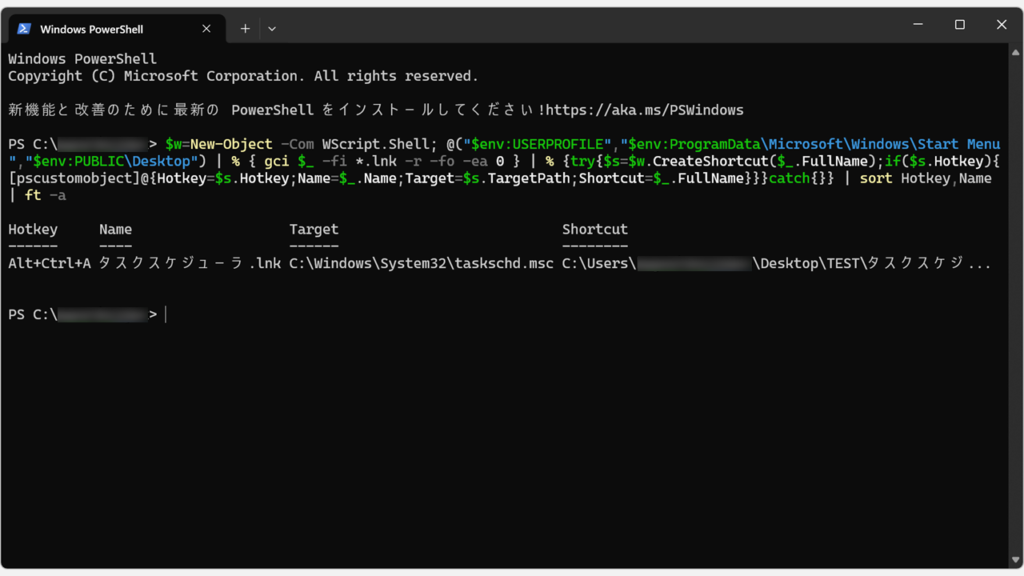Screen dimensions: 1024x576
Task: Open a new tab with the plus button
Action: pyautogui.click(x=244, y=29)
